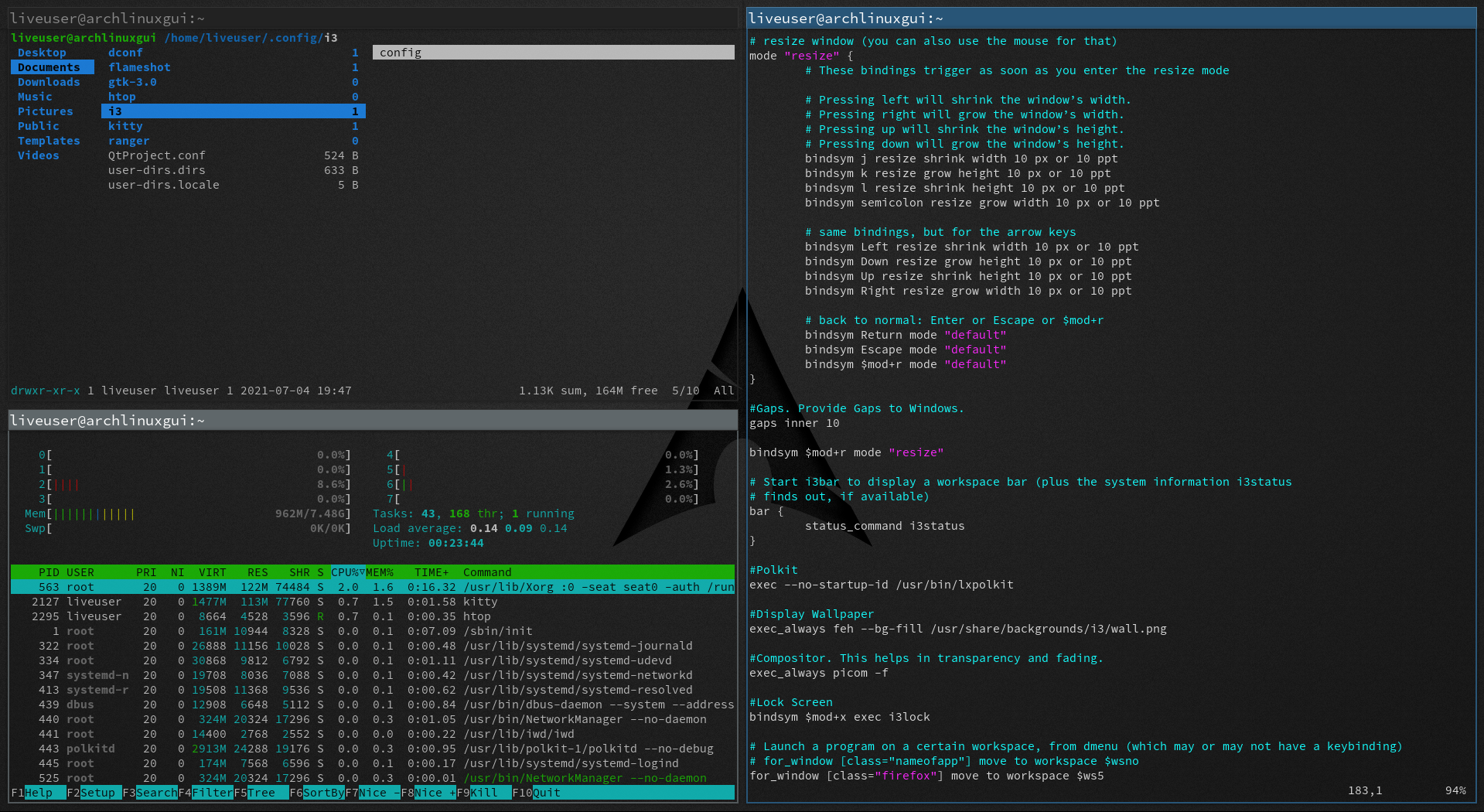Focus the htop terminal title bar

click(x=373, y=420)
